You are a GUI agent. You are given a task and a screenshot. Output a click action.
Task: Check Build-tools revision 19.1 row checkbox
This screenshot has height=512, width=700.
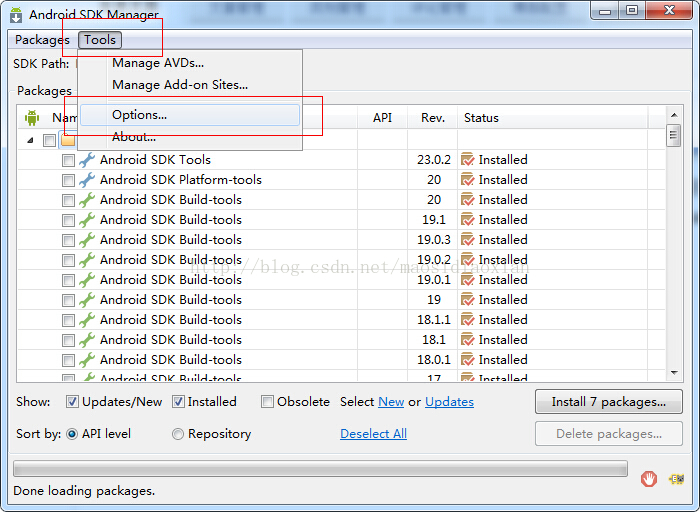point(68,221)
